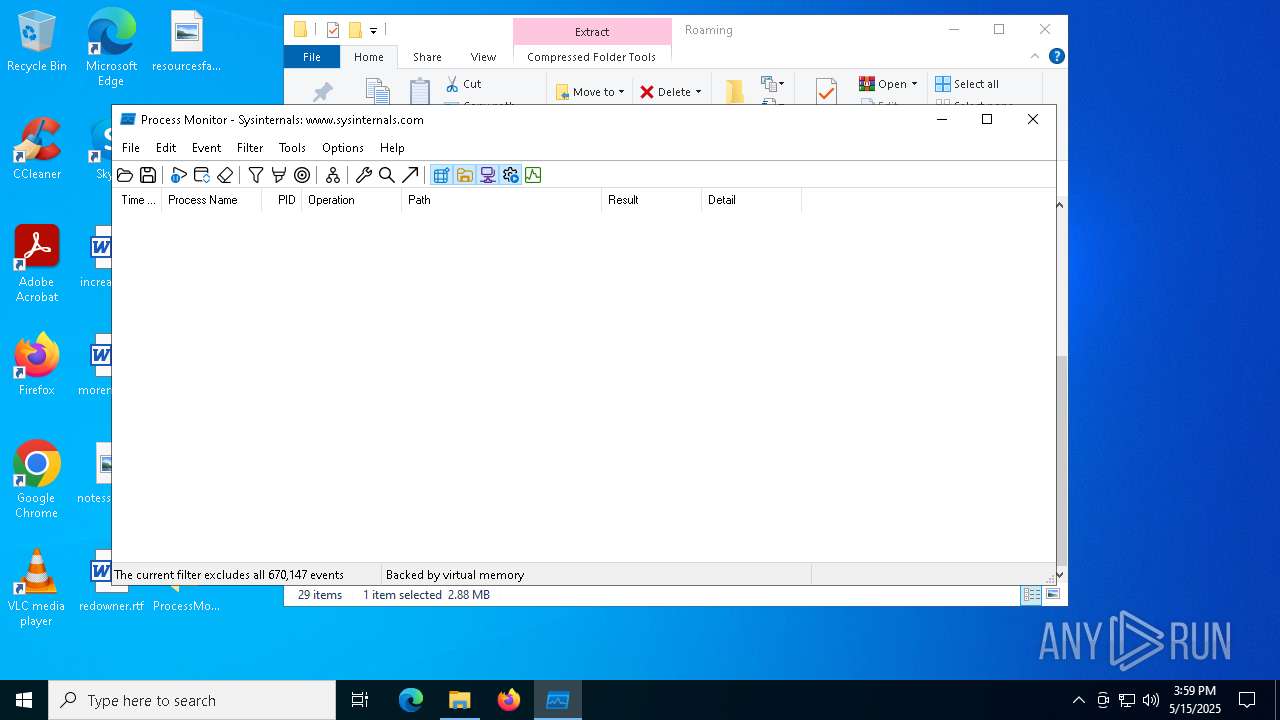Open the Edit menu in Process Monitor
Screen dimensions: 1280x720
tap(166, 147)
